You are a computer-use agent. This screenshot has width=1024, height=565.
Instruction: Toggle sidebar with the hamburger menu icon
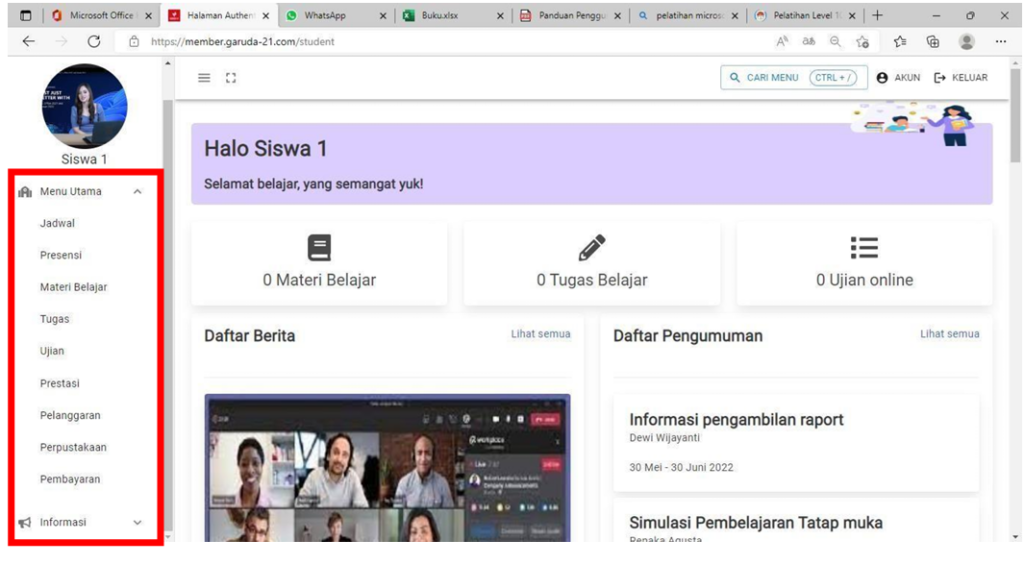(x=204, y=78)
